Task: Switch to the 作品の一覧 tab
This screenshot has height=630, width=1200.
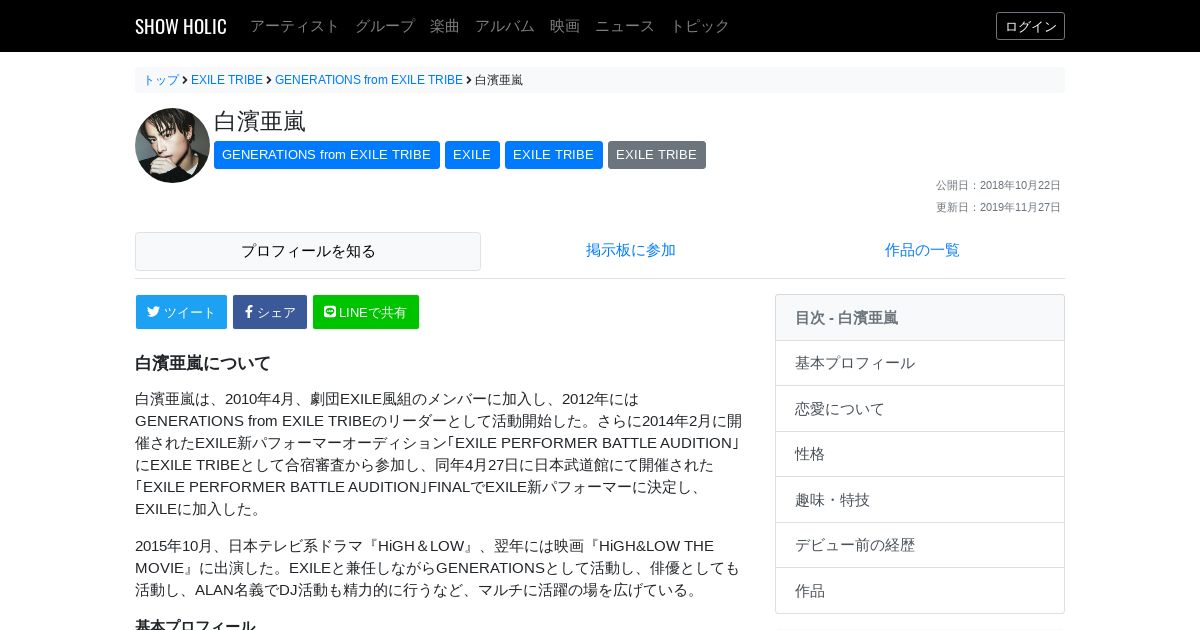Action: [922, 250]
